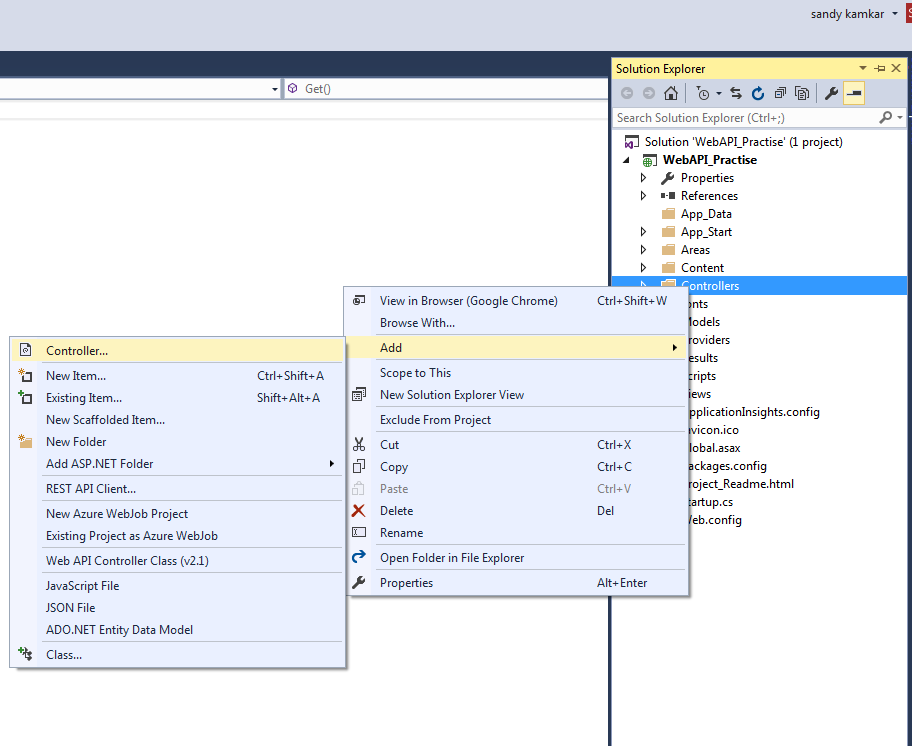Click the Pending Changes Filter clock icon

click(703, 93)
